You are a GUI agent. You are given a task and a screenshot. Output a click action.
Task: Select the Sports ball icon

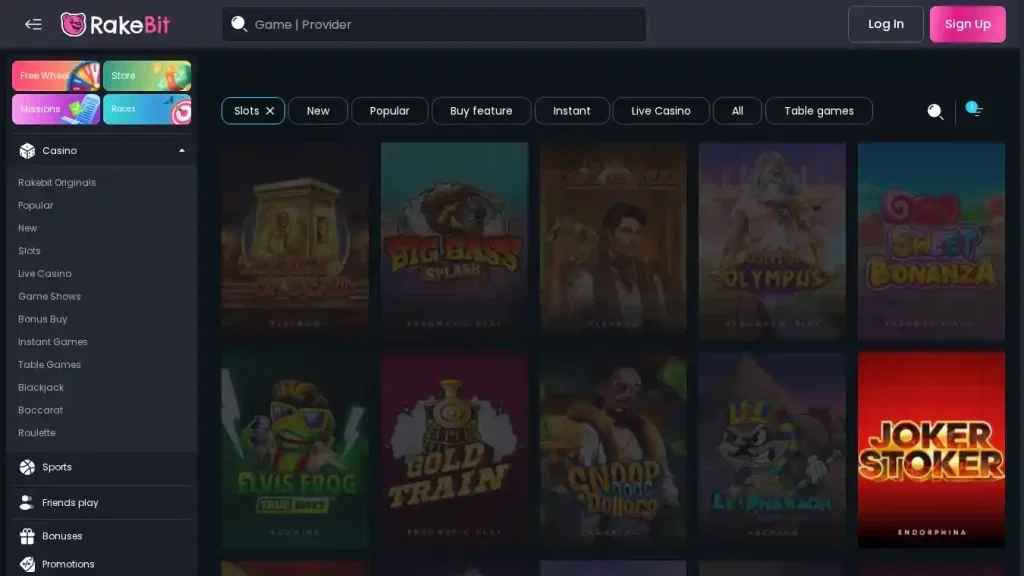tap(27, 468)
